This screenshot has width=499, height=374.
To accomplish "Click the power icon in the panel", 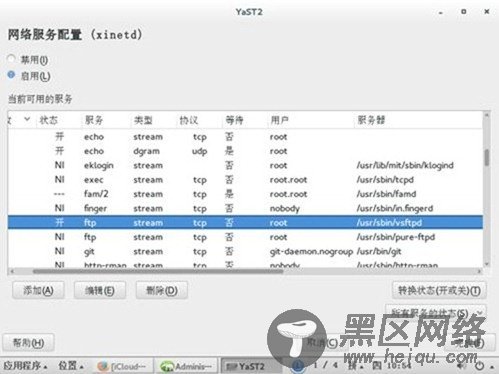I will (480, 366).
